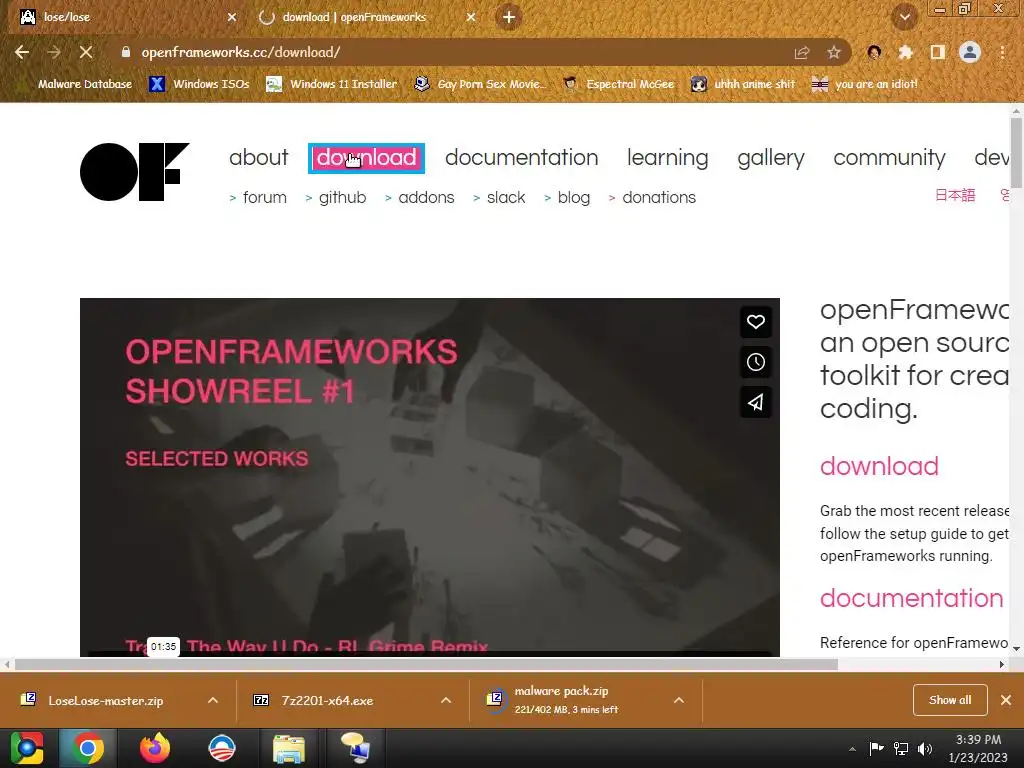Switch the site language to 日本語

(955, 195)
